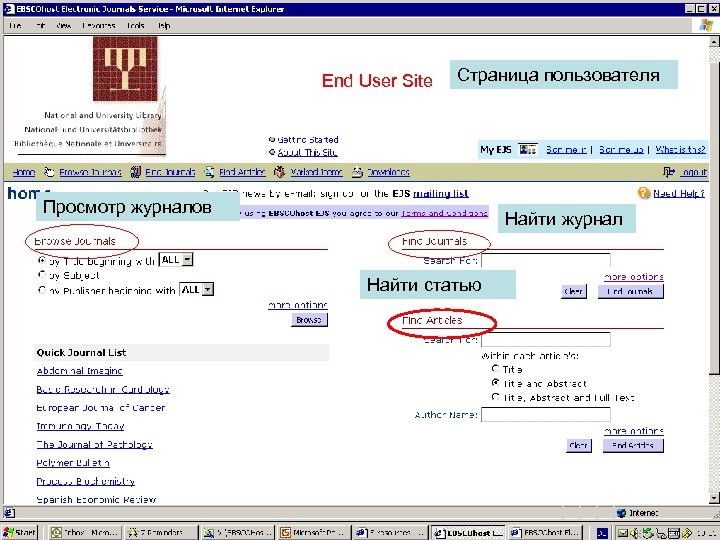Open Immunology Today journal link
720x540 pixels.
(x=80, y=426)
